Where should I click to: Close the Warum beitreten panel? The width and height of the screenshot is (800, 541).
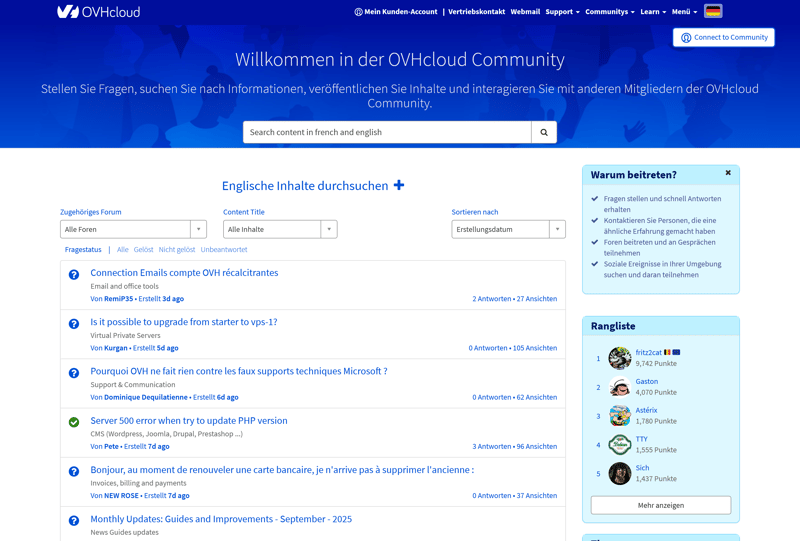(728, 173)
